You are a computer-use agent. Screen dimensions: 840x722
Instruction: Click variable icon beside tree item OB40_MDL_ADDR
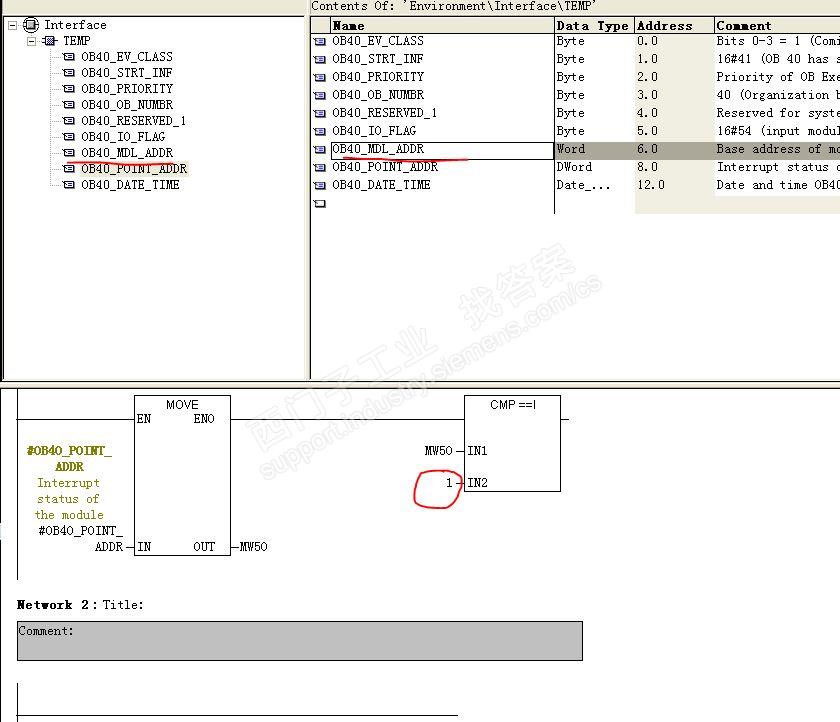click(x=69, y=153)
